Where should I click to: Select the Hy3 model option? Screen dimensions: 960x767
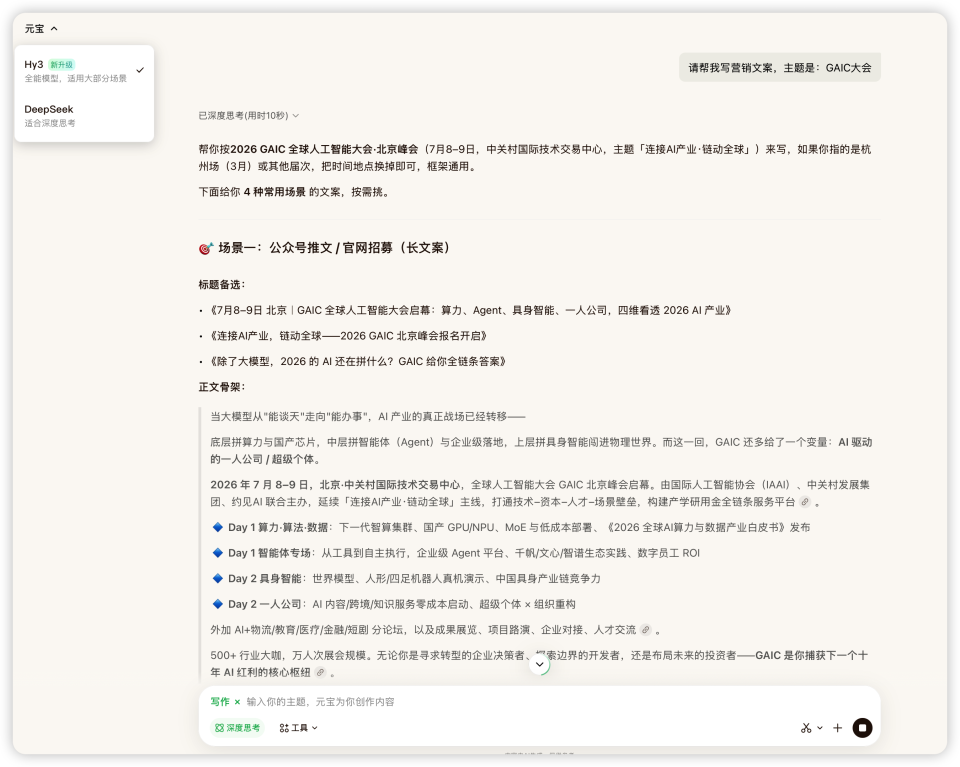pos(84,70)
